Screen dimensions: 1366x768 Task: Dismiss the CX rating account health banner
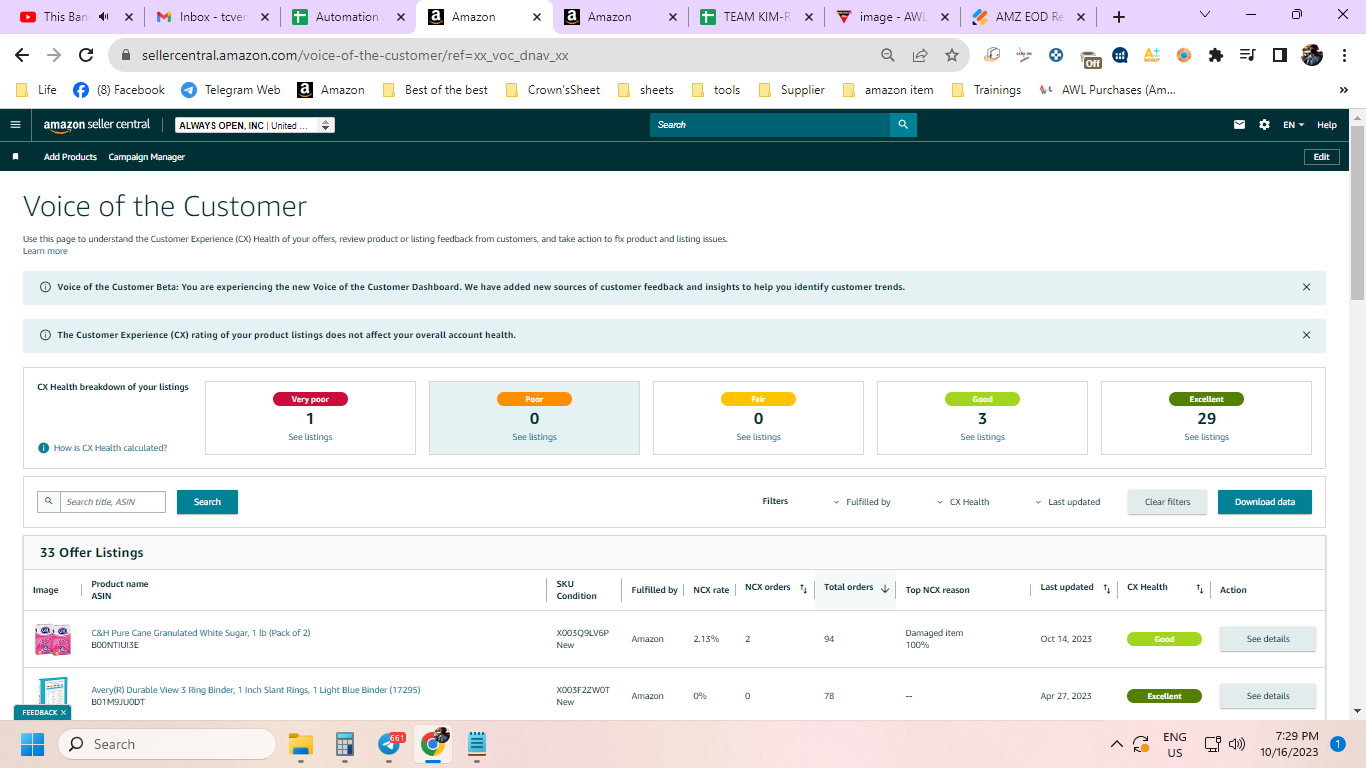pos(1306,335)
